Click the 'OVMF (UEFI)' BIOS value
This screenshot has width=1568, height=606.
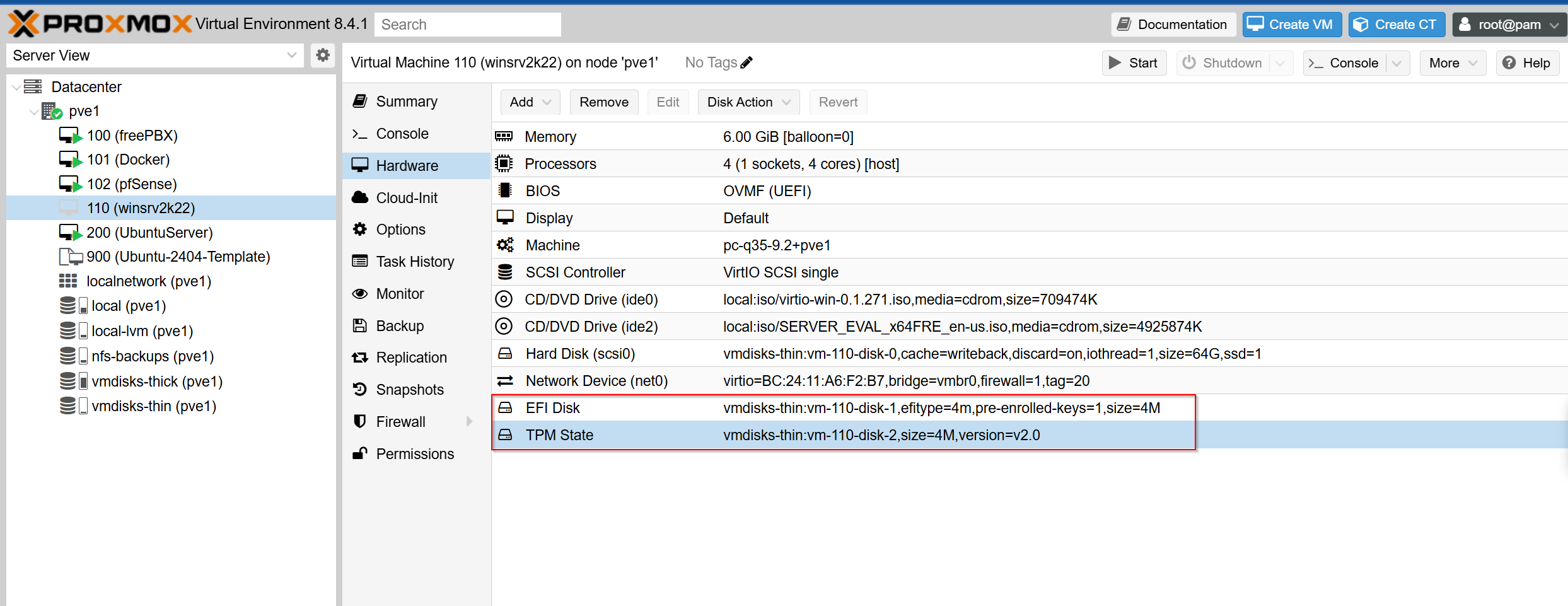coord(767,191)
